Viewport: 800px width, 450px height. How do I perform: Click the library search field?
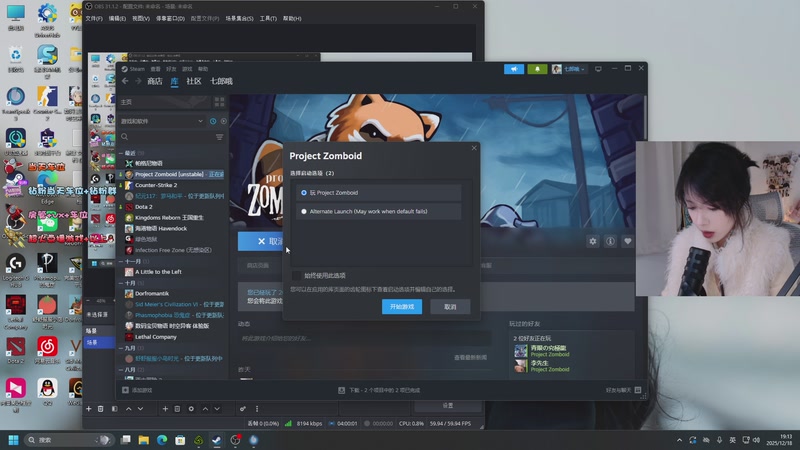coord(166,137)
